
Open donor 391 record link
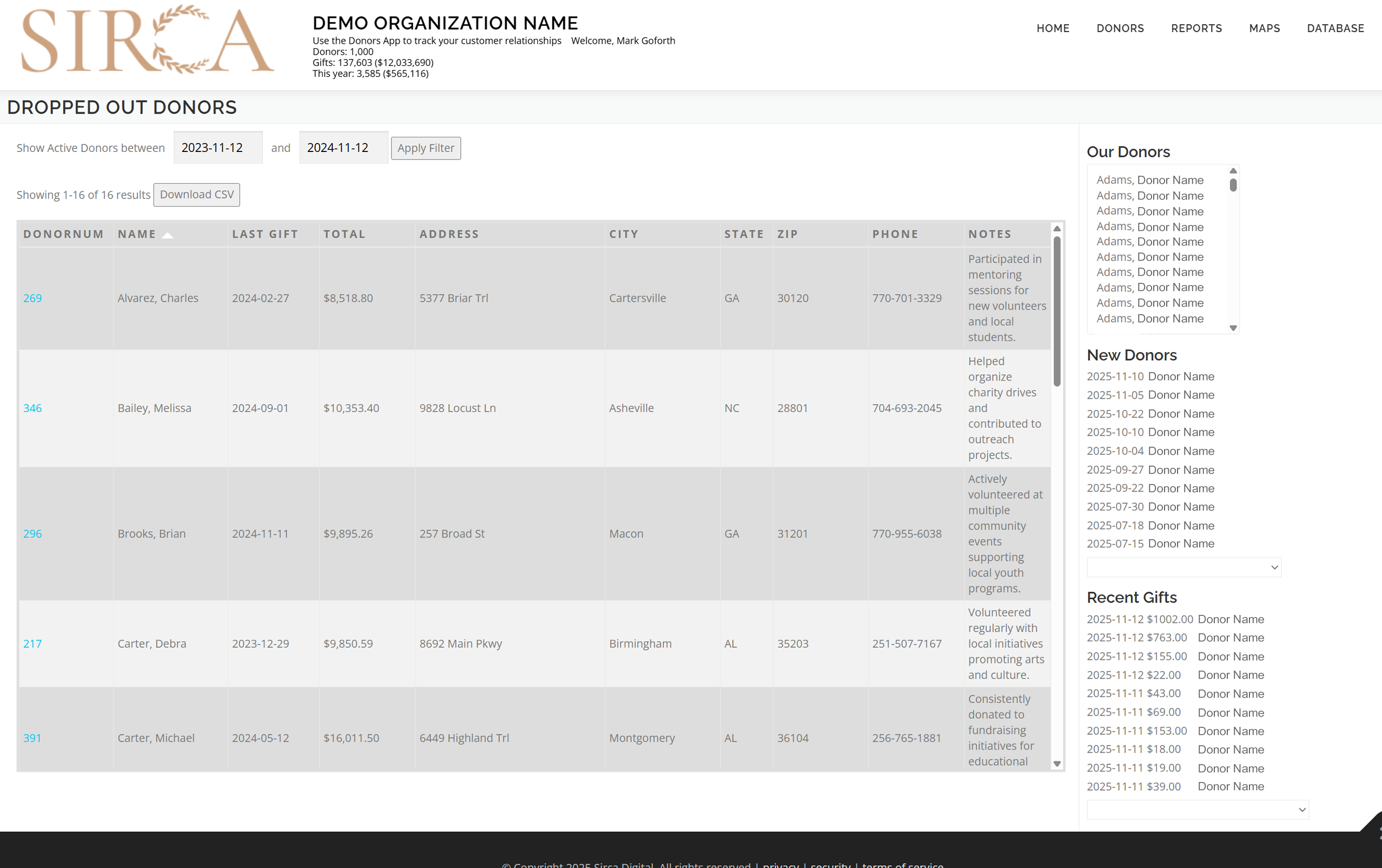click(32, 738)
